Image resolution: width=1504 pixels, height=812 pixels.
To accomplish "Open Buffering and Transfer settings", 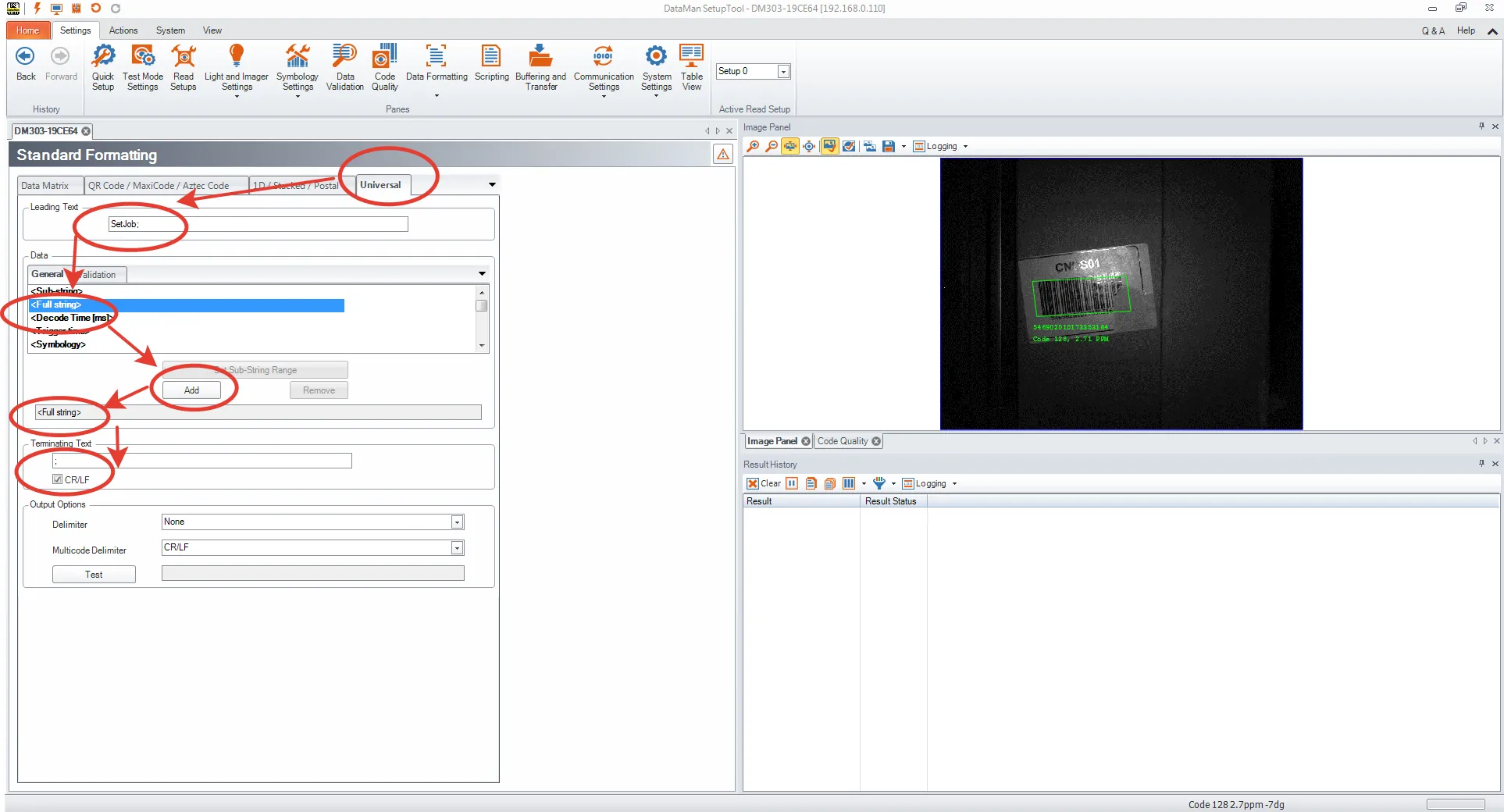I will 540,66.
